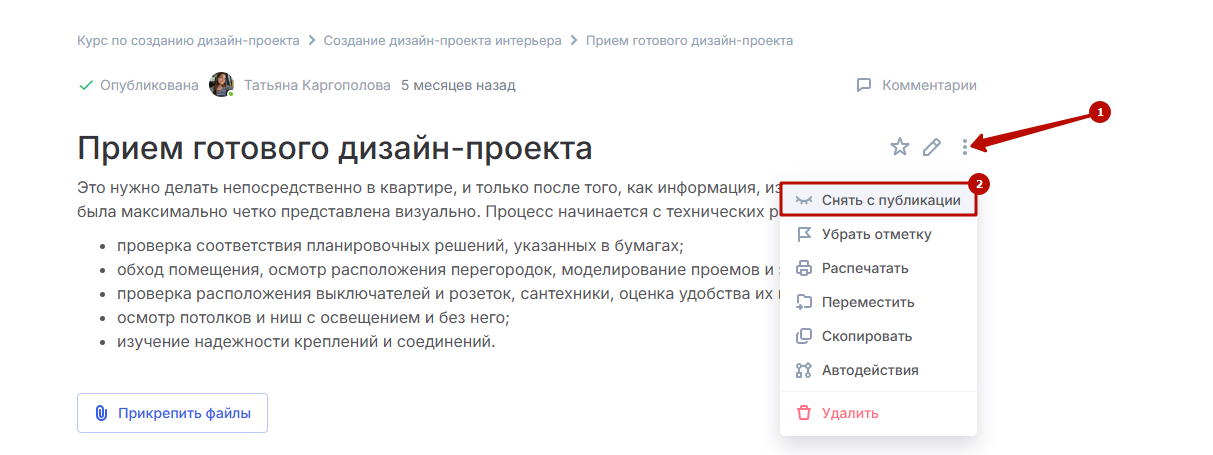Click the pencil edit icon
This screenshot has width=1213, height=455.
[932, 148]
